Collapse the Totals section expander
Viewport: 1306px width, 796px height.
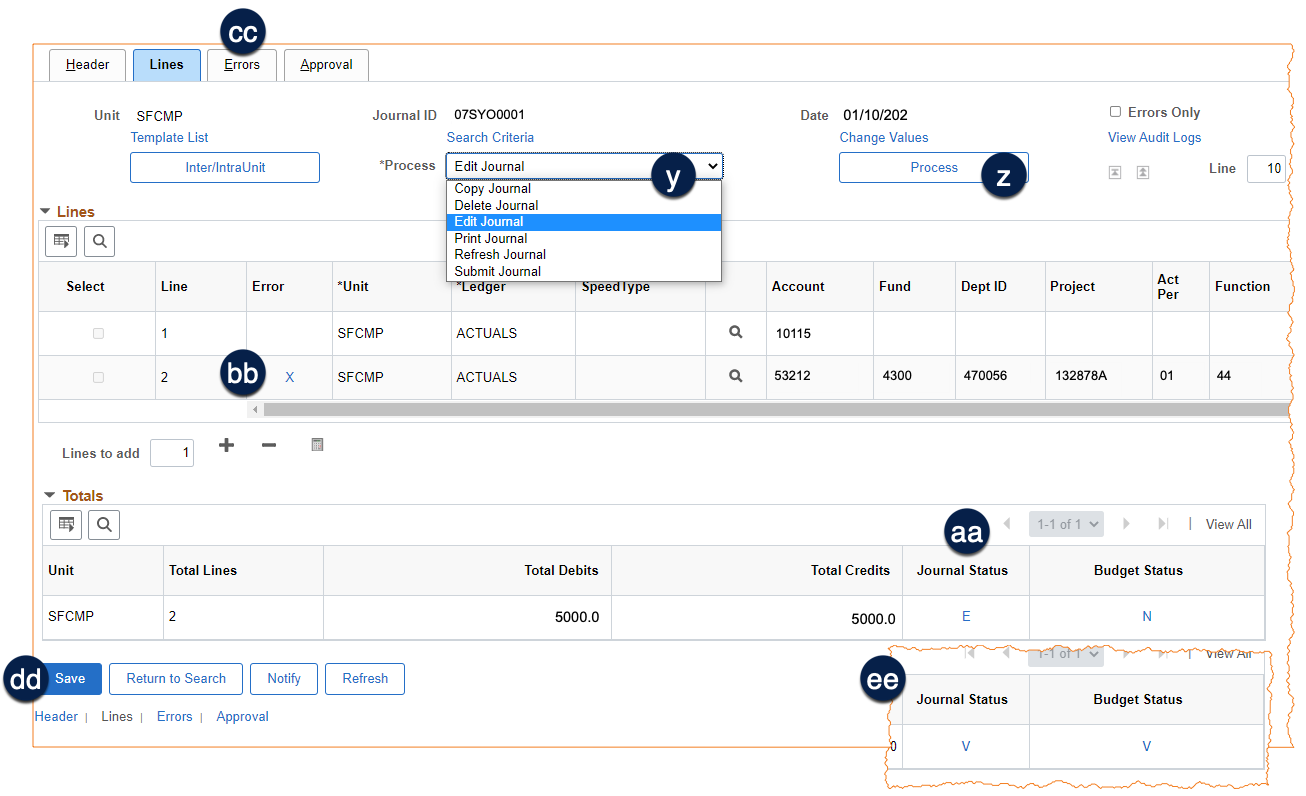[x=49, y=495]
